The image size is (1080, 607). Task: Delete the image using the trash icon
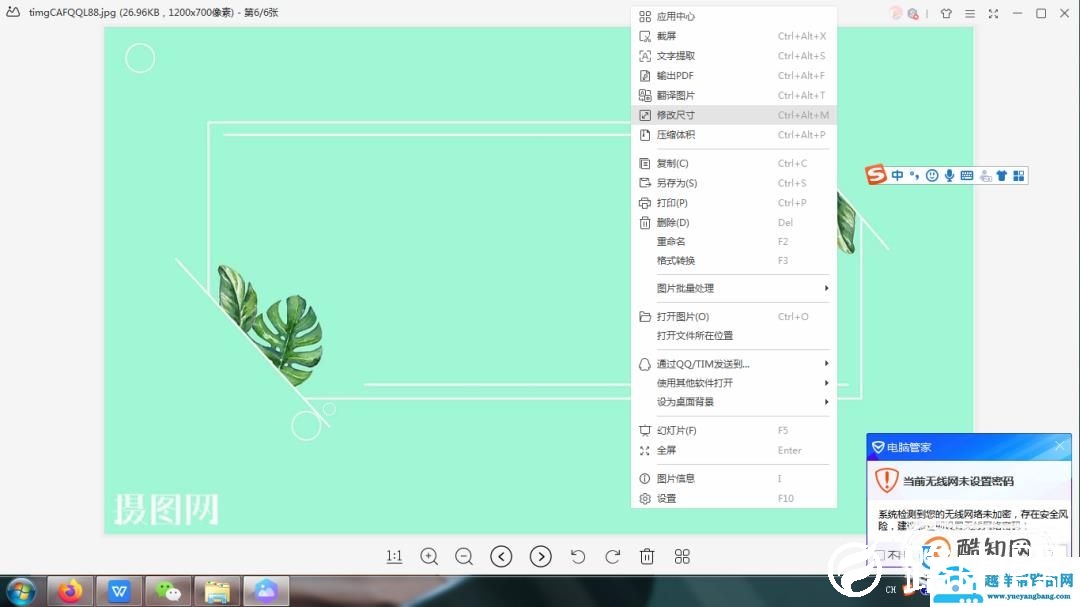click(647, 556)
